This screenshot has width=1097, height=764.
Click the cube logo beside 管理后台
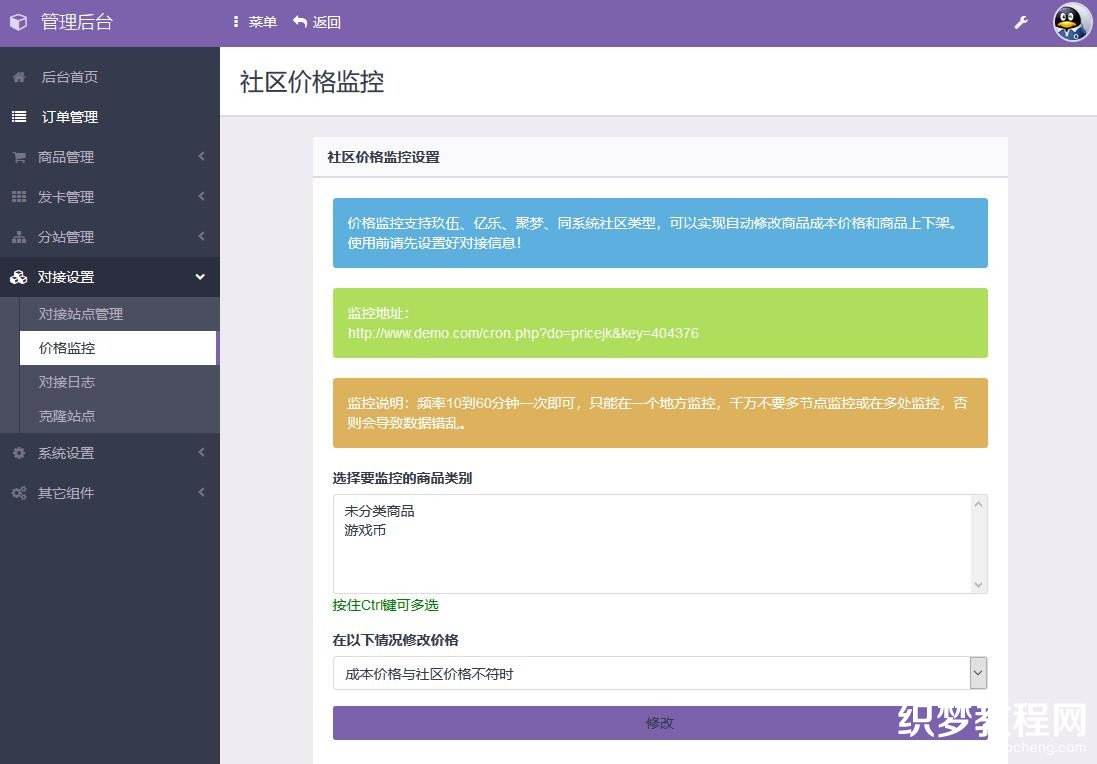coord(17,21)
